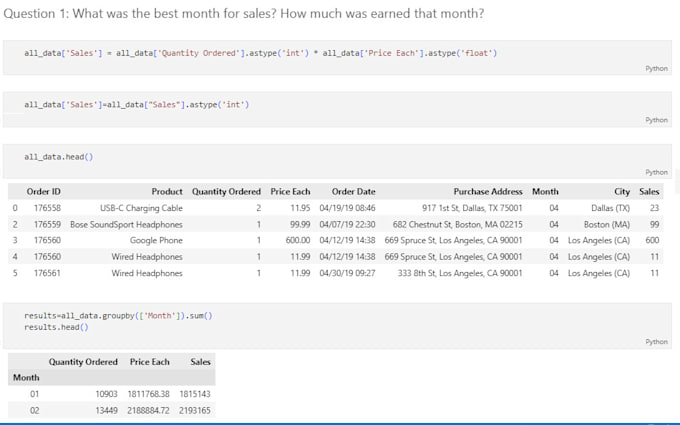Screen dimensions: 680x425
Task: Click the '682 Chestnut St, Boston, MA 02215' address
Action: point(458,225)
